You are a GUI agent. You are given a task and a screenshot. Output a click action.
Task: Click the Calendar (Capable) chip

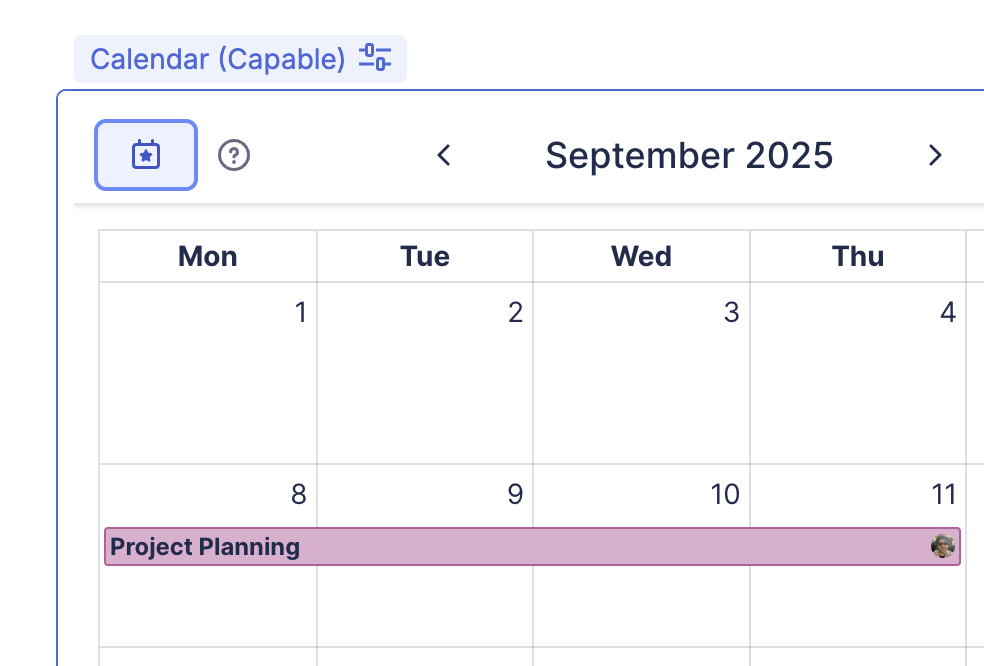(x=215, y=58)
